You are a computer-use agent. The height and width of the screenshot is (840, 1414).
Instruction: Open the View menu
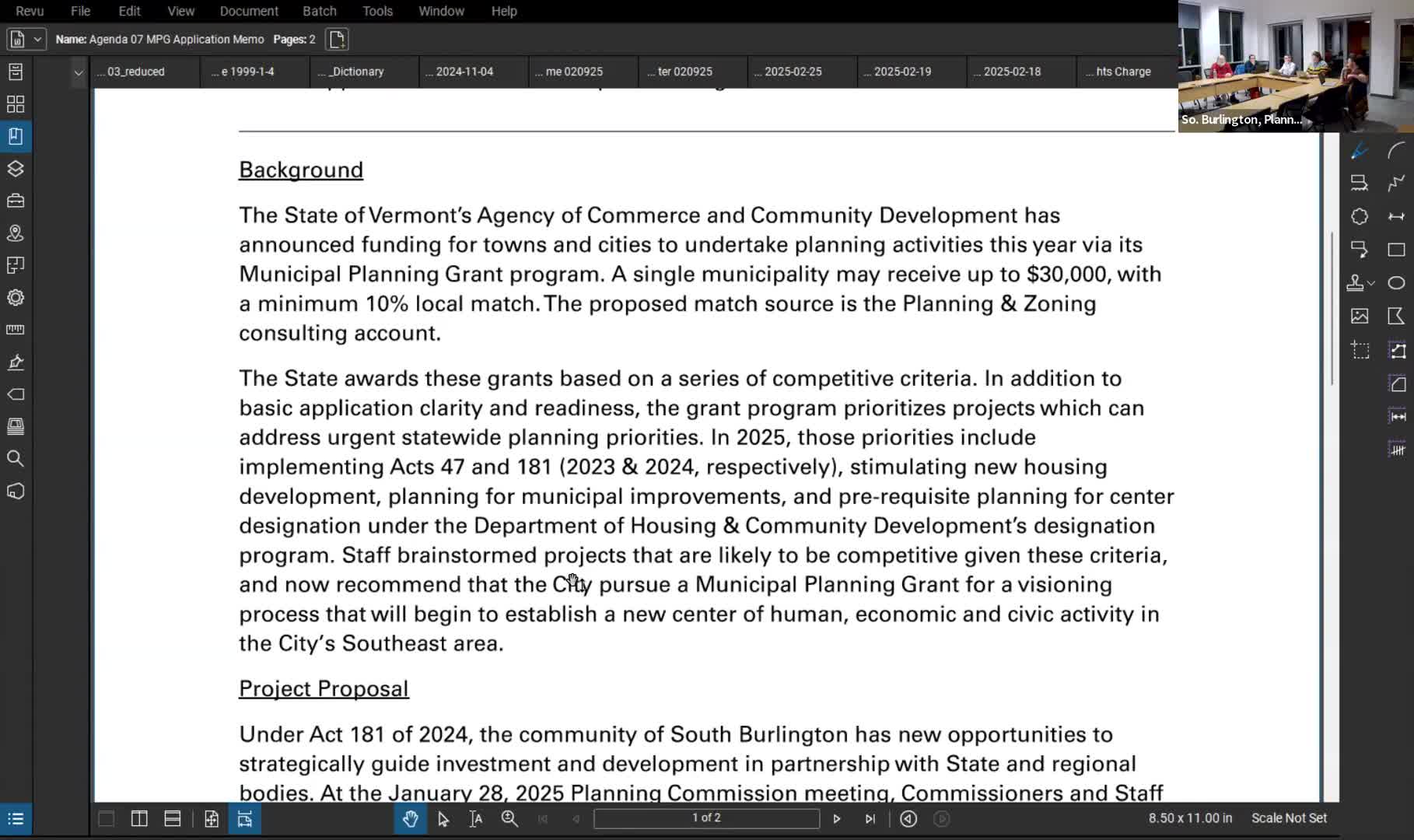click(180, 11)
